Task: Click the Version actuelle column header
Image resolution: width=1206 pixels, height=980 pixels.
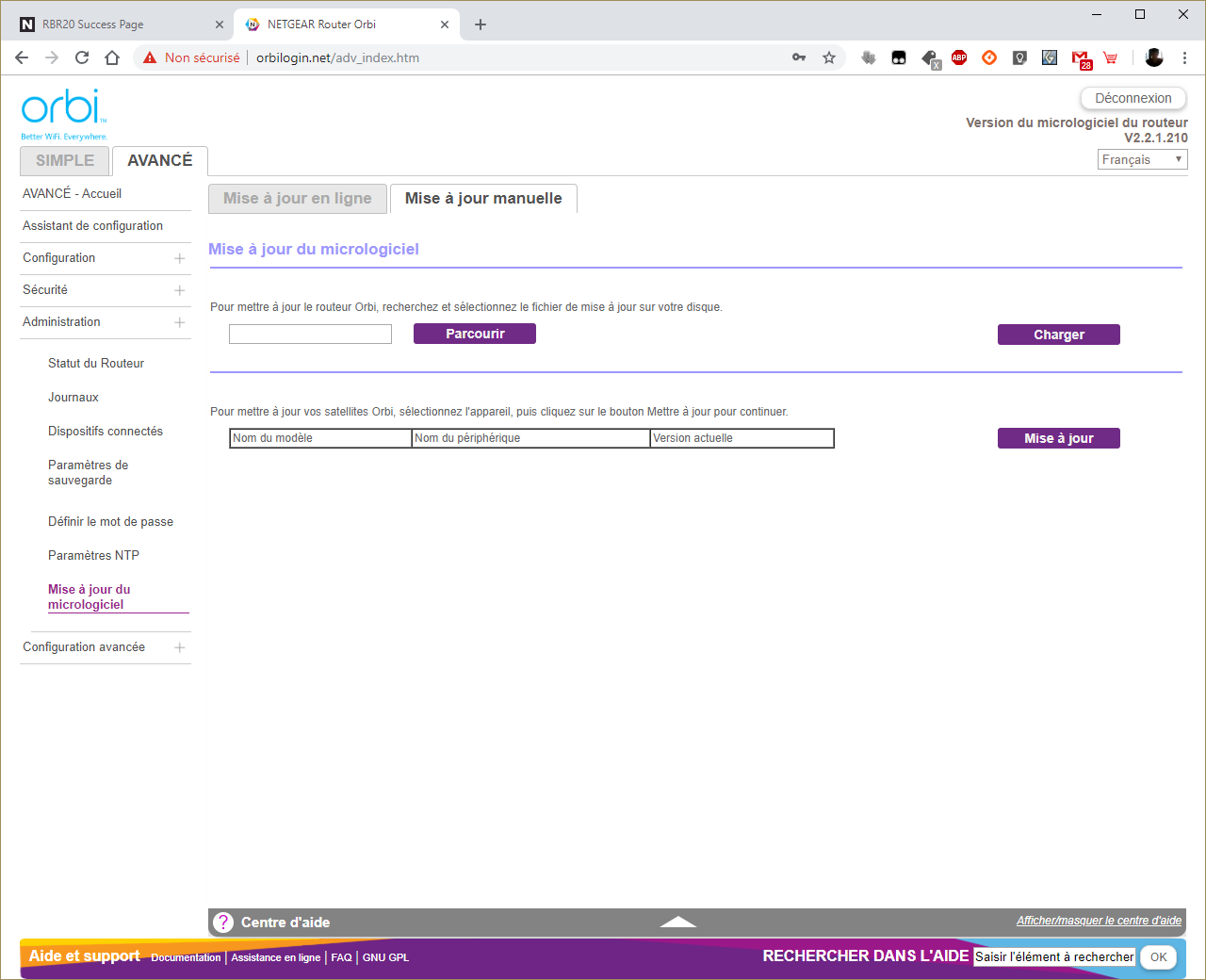Action: (742, 438)
